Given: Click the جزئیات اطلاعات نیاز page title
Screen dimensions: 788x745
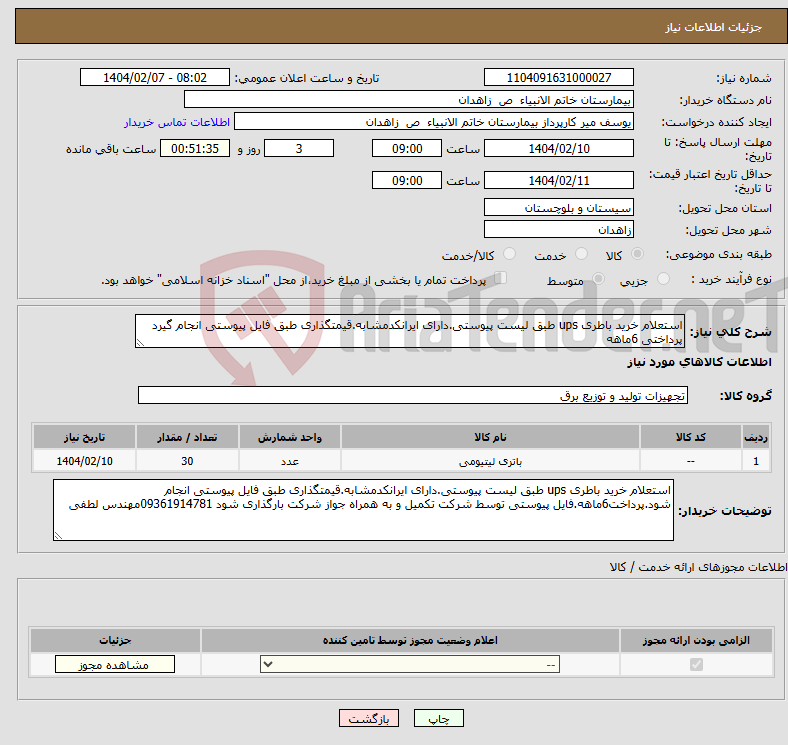Looking at the screenshot, I should pyautogui.click(x=714, y=27).
